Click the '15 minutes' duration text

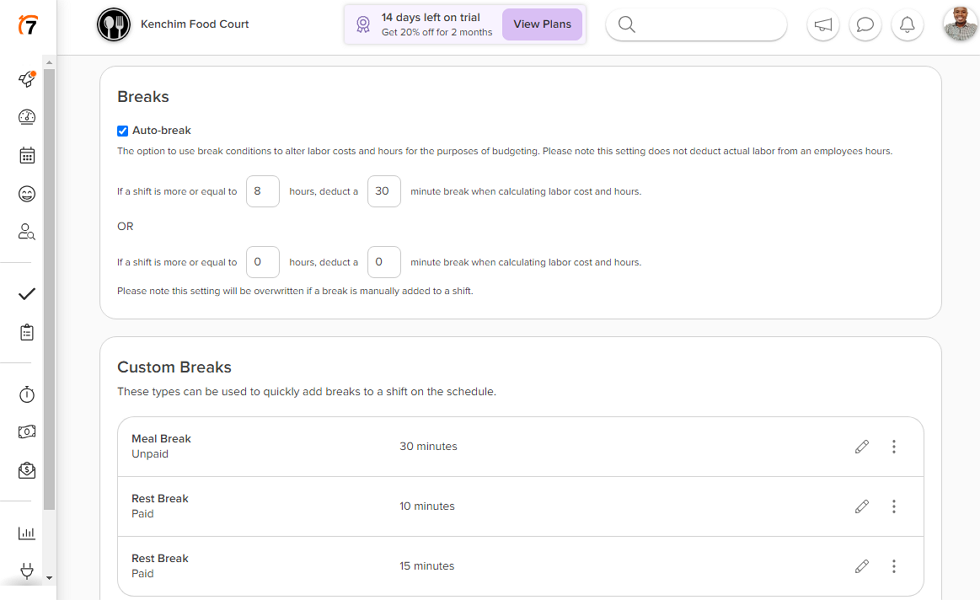click(x=427, y=566)
